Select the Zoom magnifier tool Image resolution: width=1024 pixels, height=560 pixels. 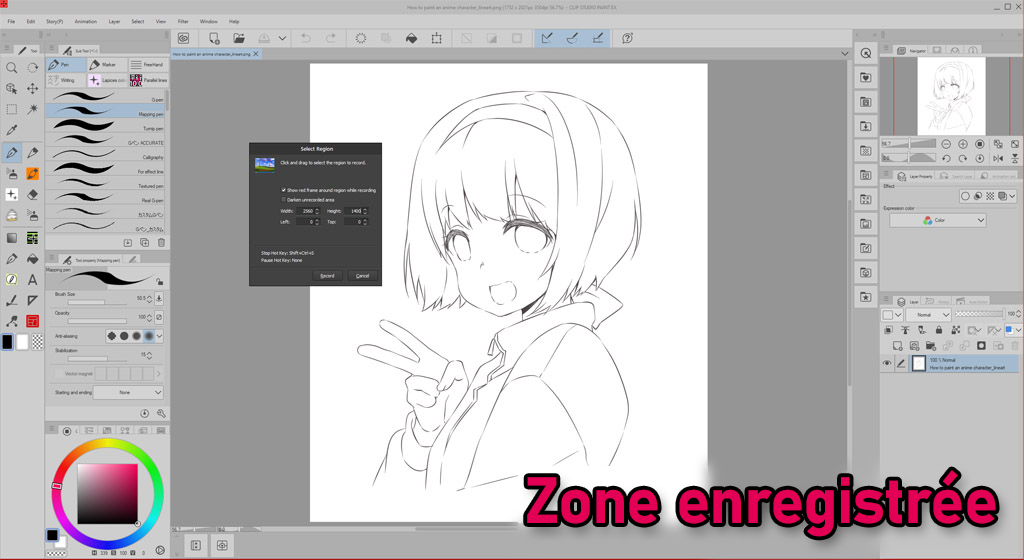pos(12,67)
